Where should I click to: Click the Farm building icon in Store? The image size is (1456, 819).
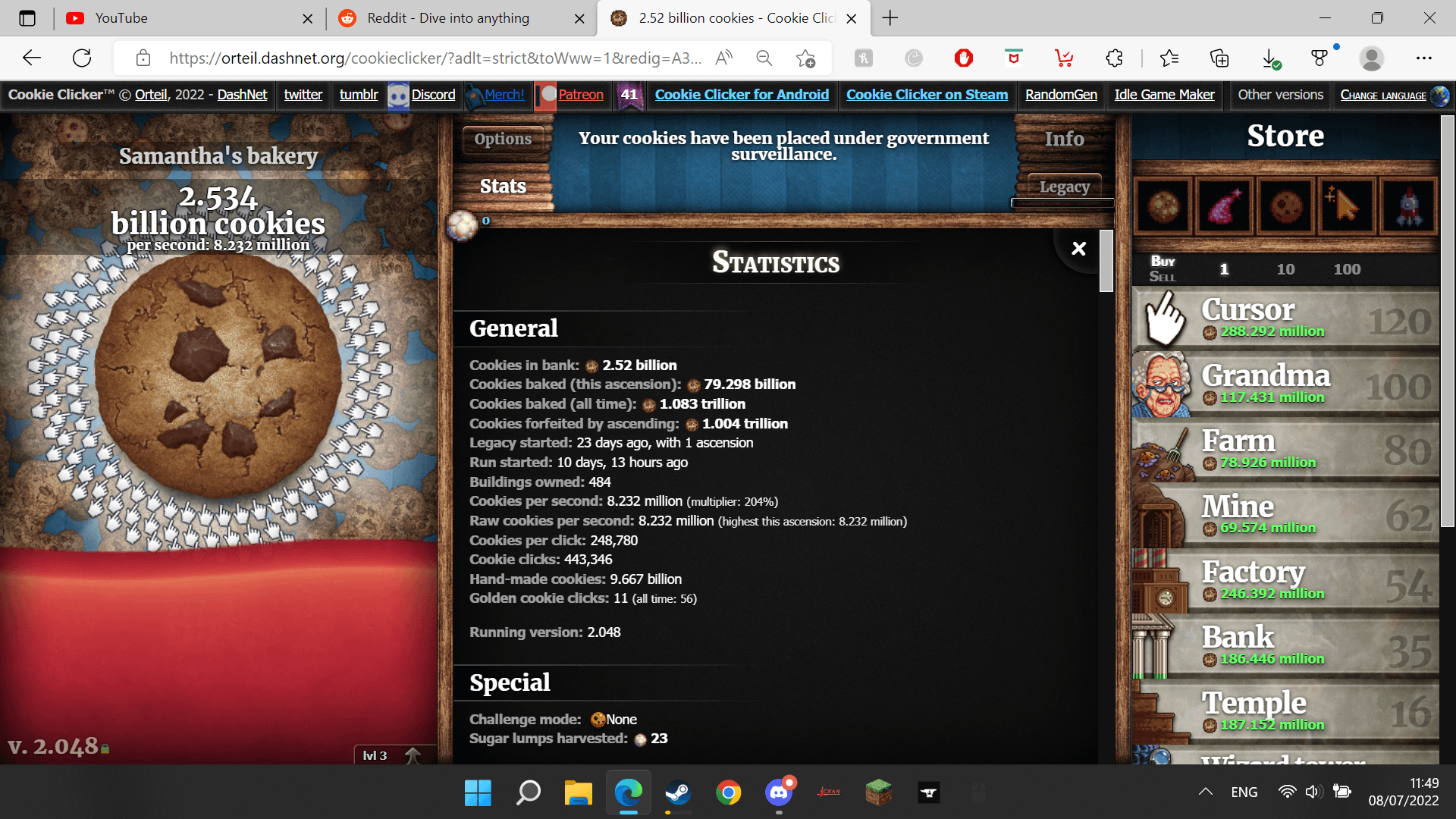[1163, 450]
